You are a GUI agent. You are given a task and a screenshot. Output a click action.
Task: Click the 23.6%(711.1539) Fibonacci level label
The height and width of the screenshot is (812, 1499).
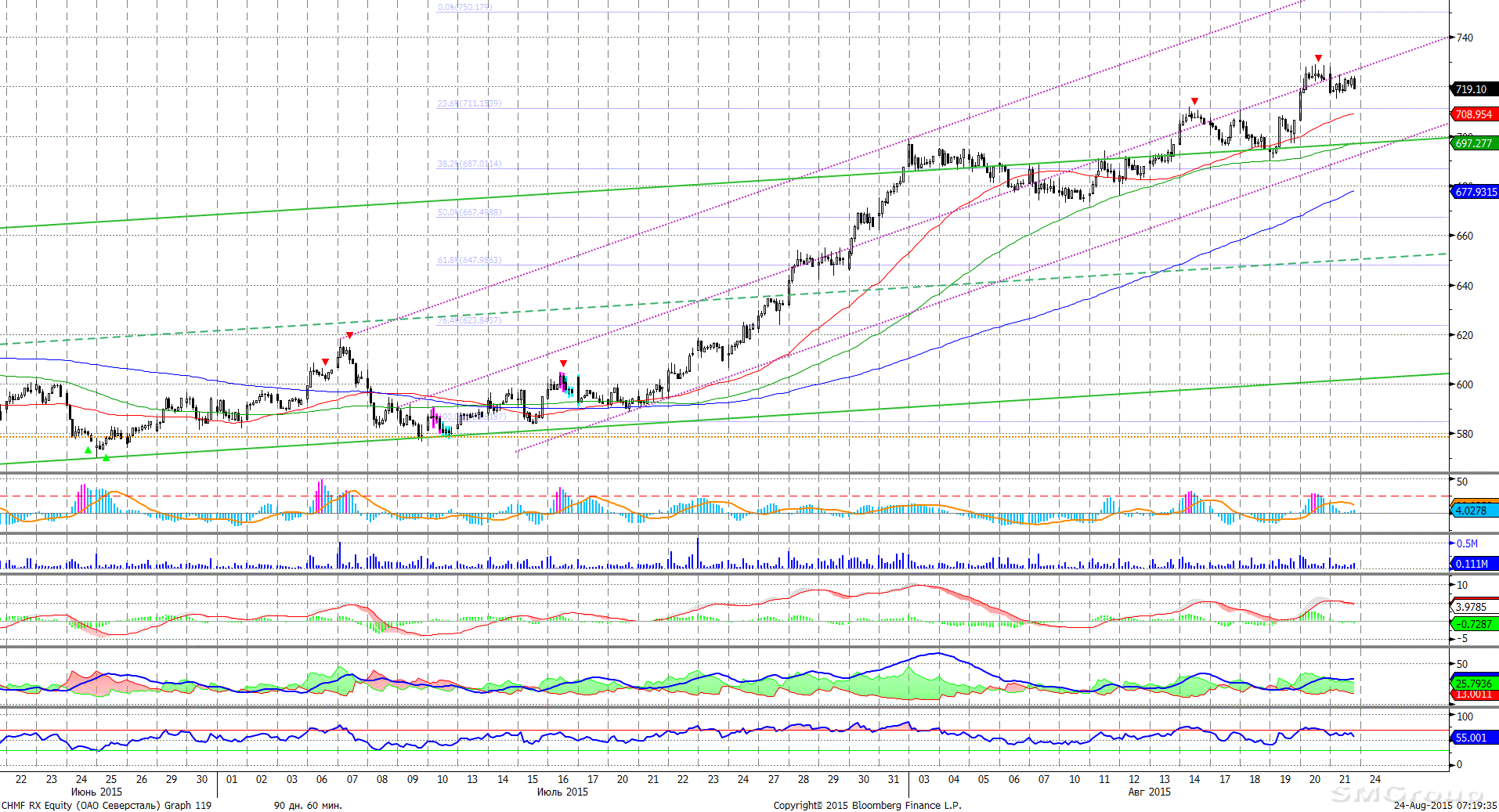[x=469, y=103]
